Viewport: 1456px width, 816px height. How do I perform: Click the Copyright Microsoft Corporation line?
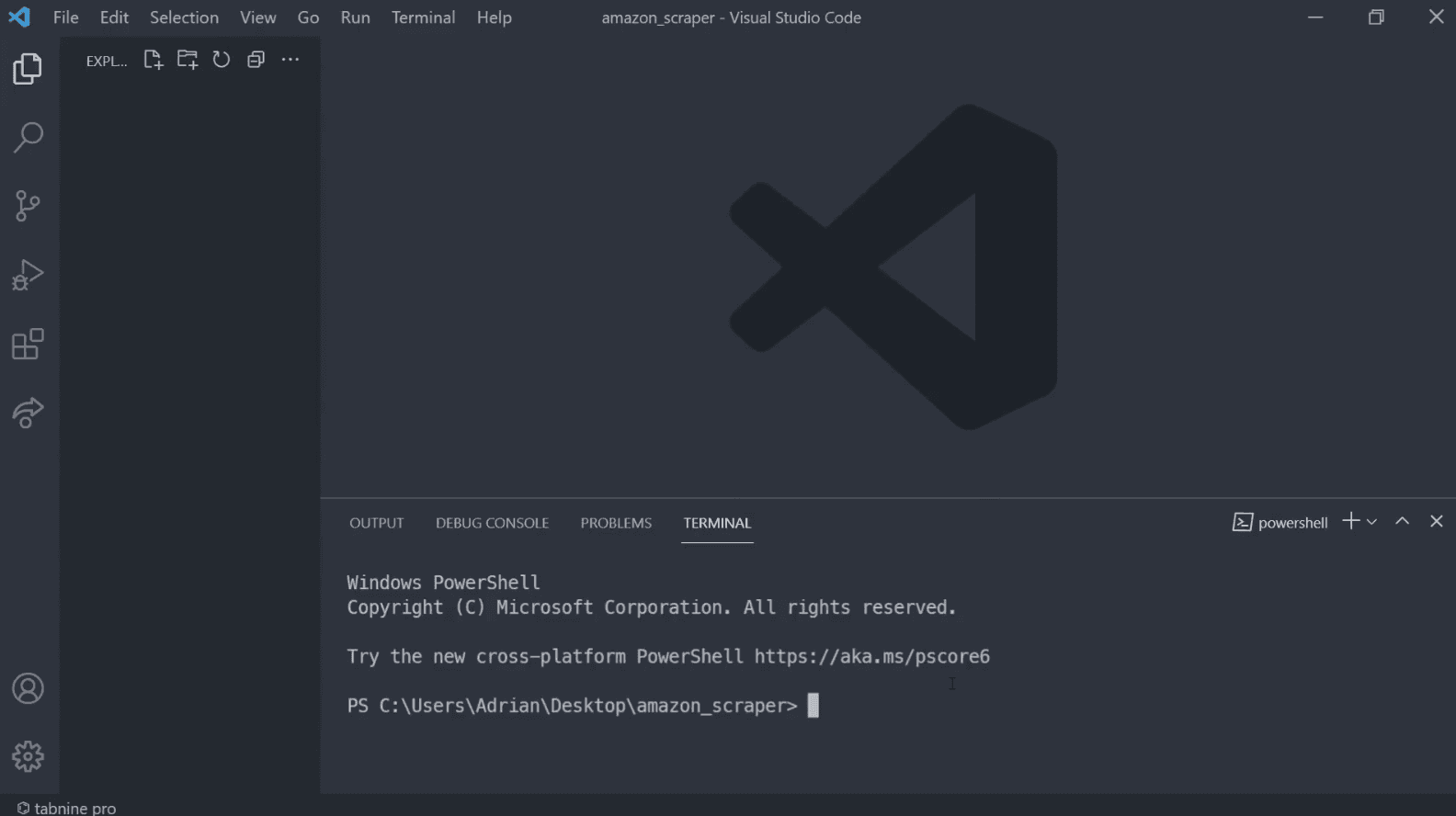(651, 607)
